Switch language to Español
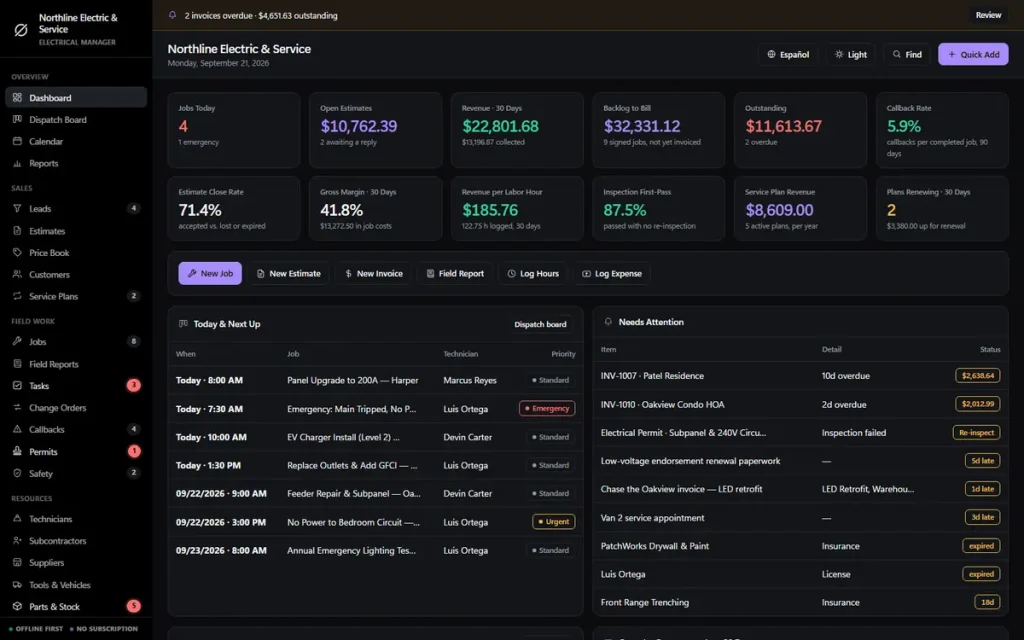This screenshot has height=640, width=1024. (788, 54)
